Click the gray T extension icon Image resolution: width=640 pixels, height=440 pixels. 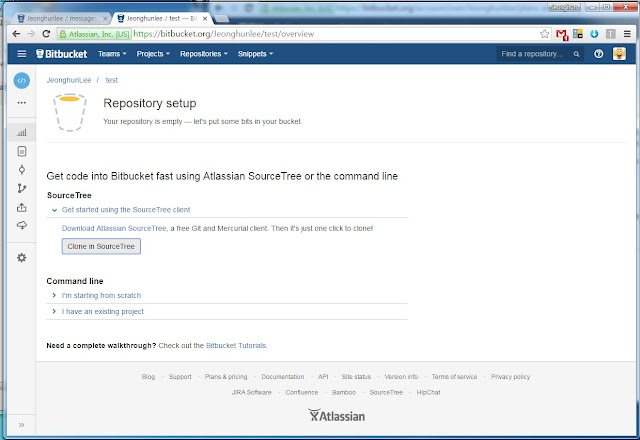611,34
